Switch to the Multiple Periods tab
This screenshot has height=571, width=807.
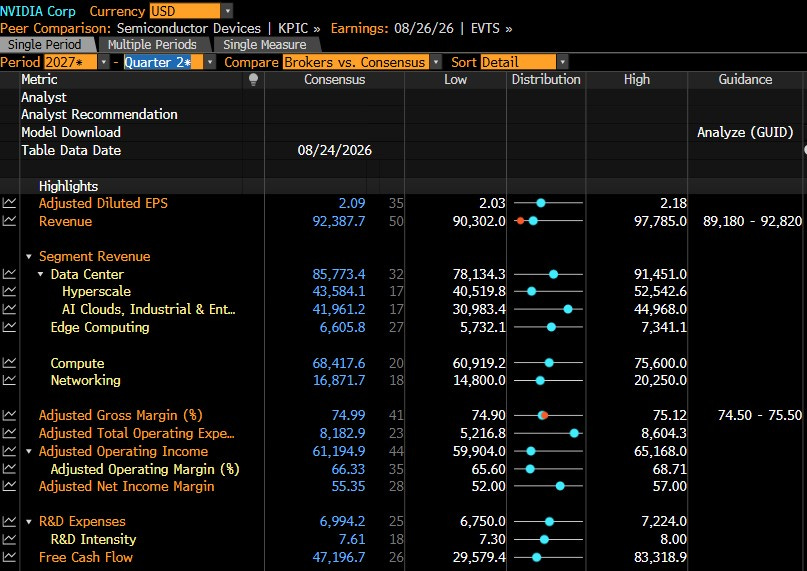click(x=152, y=45)
